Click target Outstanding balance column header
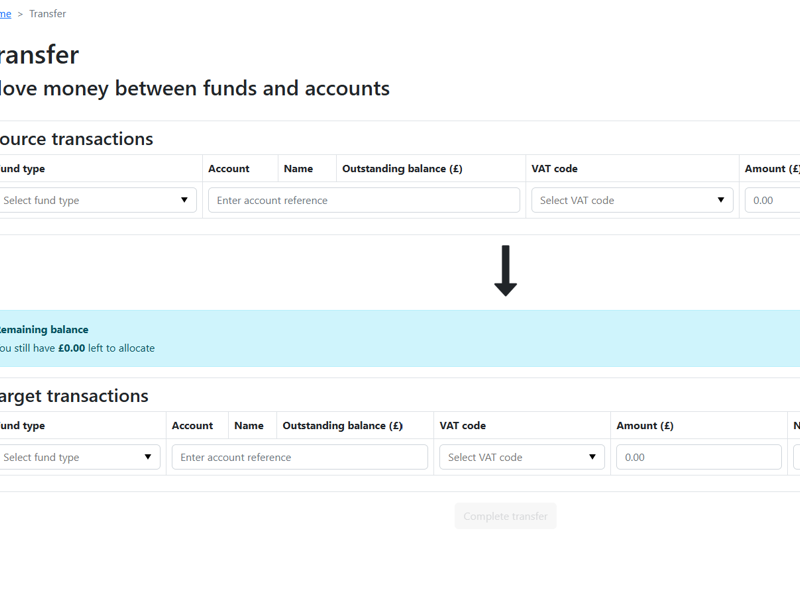This screenshot has width=800, height=600. pos(342,426)
